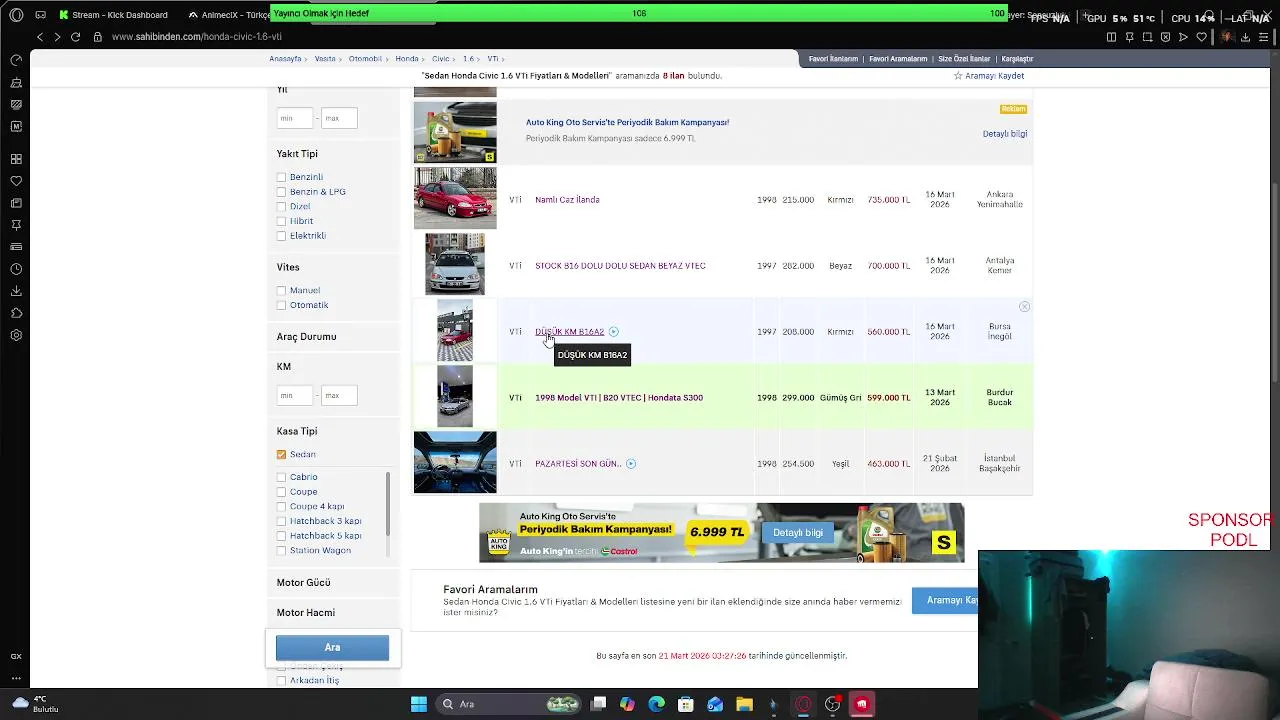The image size is (1280, 720).
Task: Check the Benzin & LPG checkbox
Action: click(x=281, y=192)
